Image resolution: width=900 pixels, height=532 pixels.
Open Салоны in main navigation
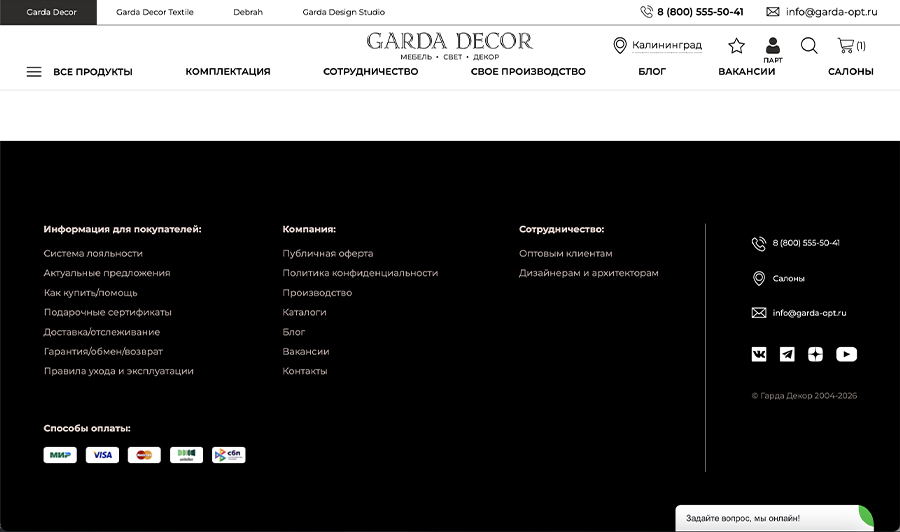point(851,72)
